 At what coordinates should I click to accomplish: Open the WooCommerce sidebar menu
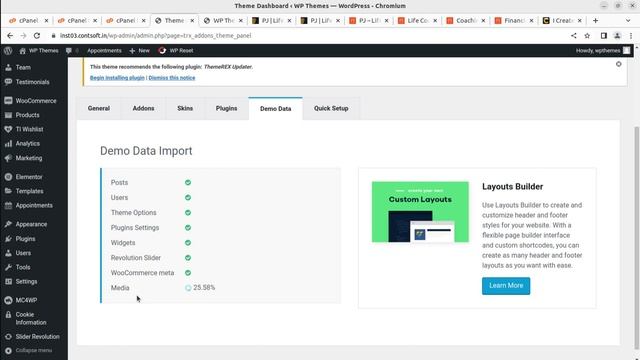(36, 101)
